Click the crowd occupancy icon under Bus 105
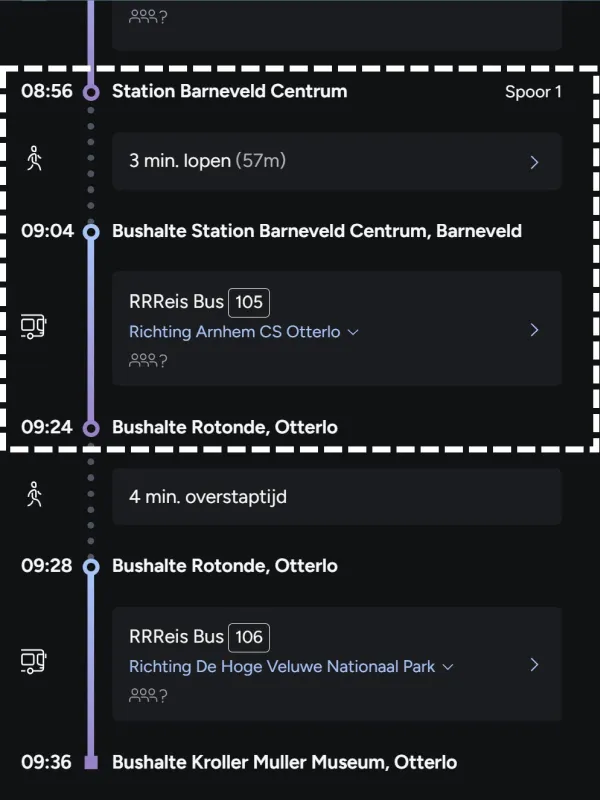The image size is (600, 800). click(x=147, y=361)
